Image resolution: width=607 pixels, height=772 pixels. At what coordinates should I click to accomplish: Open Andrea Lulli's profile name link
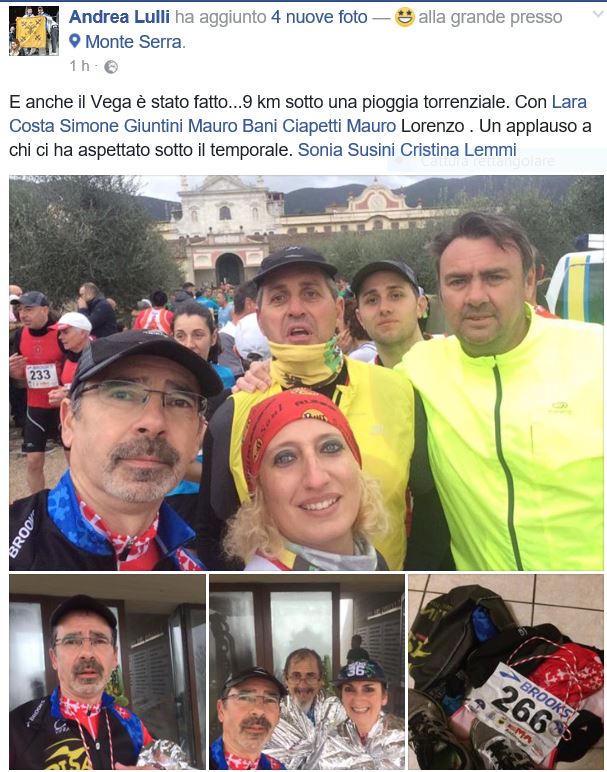tap(119, 17)
